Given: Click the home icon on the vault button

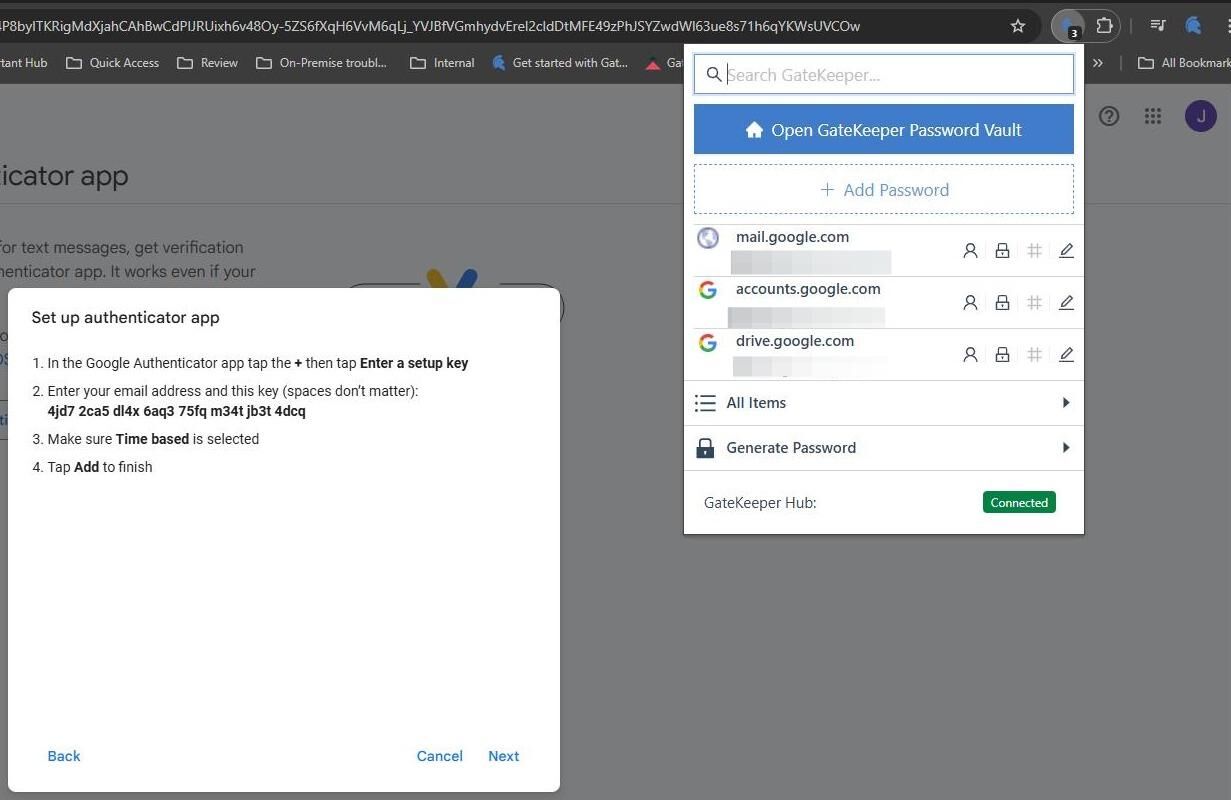Looking at the screenshot, I should (755, 130).
